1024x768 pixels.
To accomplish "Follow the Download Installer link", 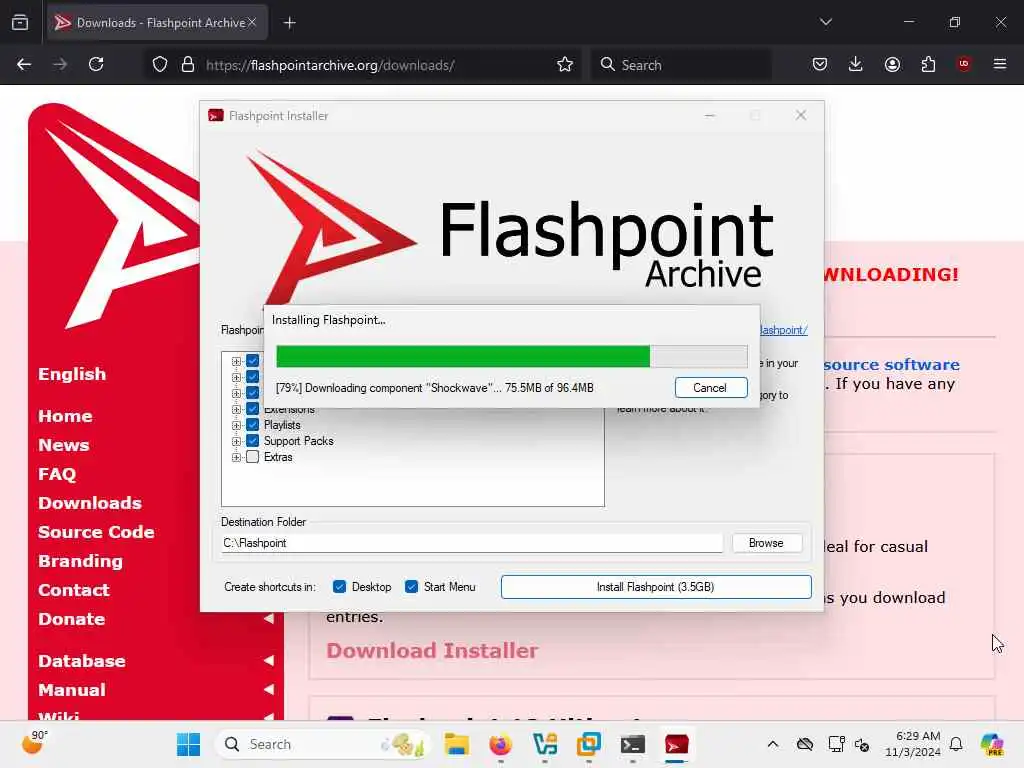I will point(432,650).
